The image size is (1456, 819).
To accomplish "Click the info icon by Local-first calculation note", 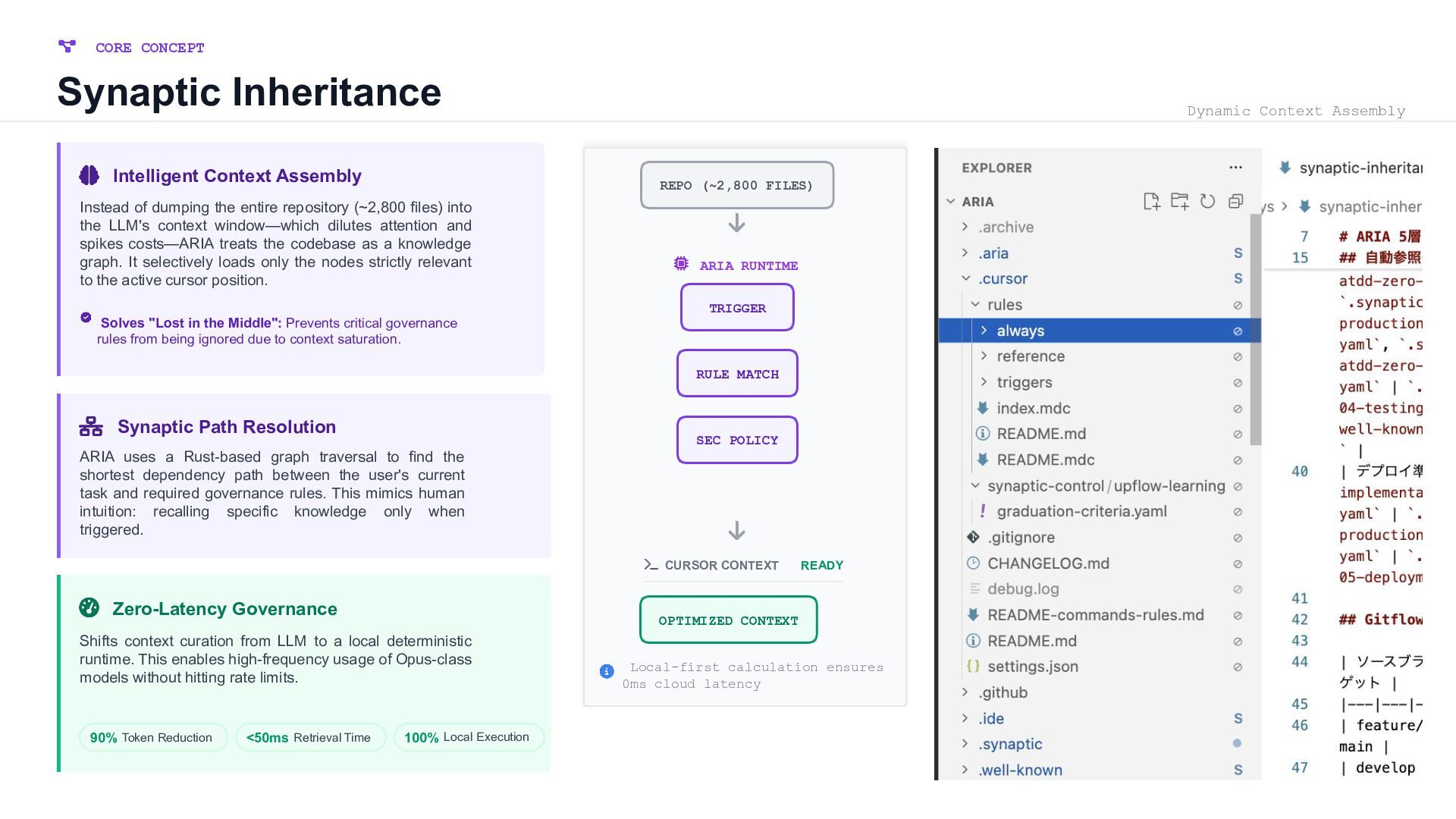I will click(x=607, y=671).
